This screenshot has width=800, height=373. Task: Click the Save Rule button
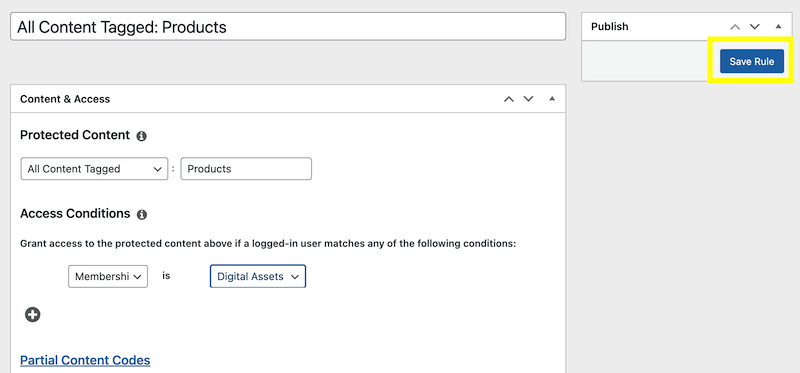point(752,61)
